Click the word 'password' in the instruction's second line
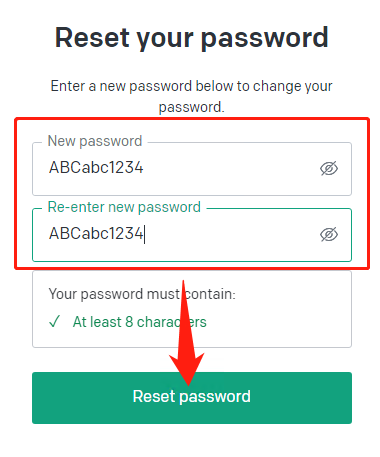The width and height of the screenshot is (380, 457). tap(190, 107)
